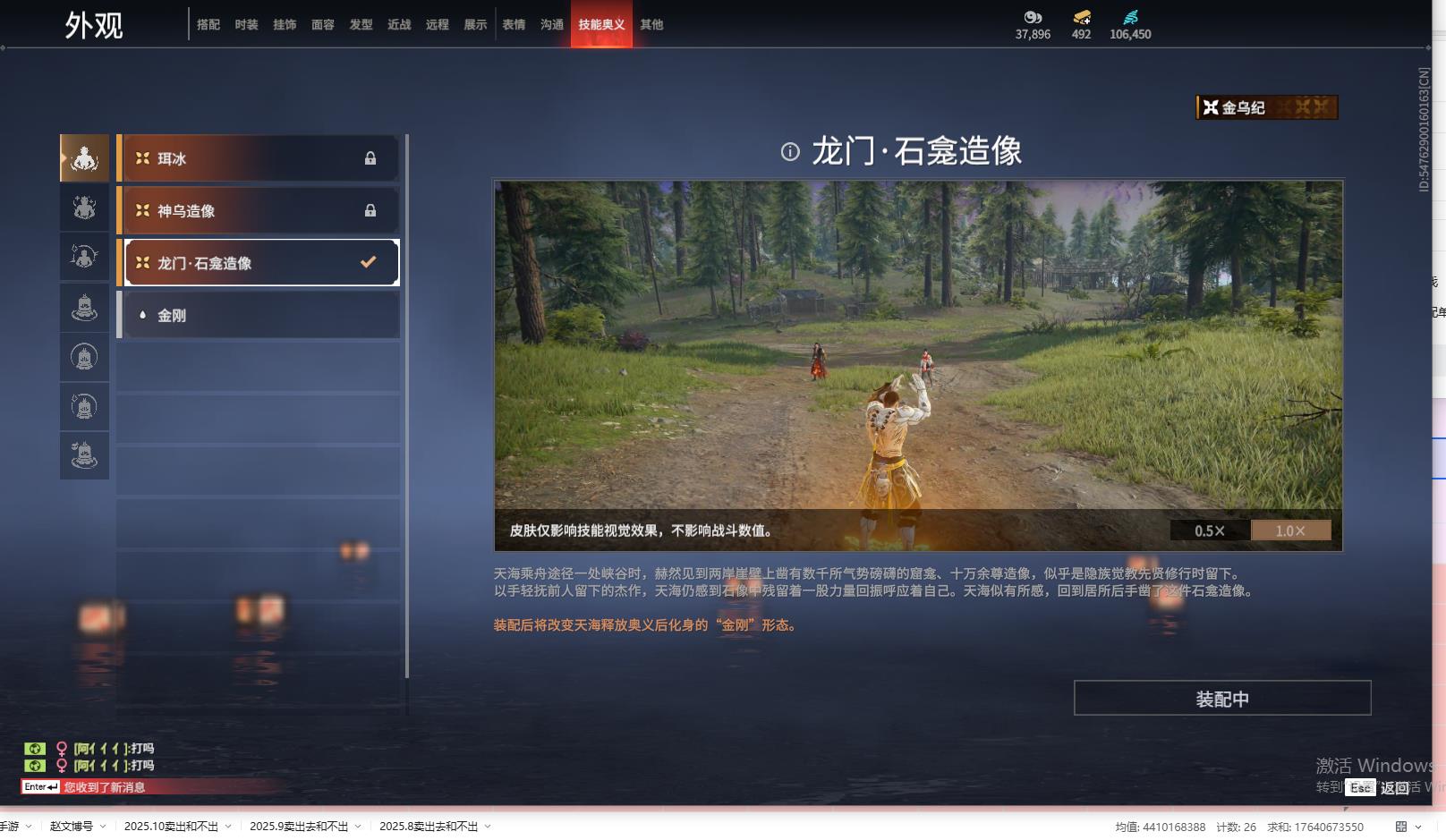Select the bell-inside-full-circle sidebar icon
The height and width of the screenshot is (840, 1446).
[x=84, y=357]
